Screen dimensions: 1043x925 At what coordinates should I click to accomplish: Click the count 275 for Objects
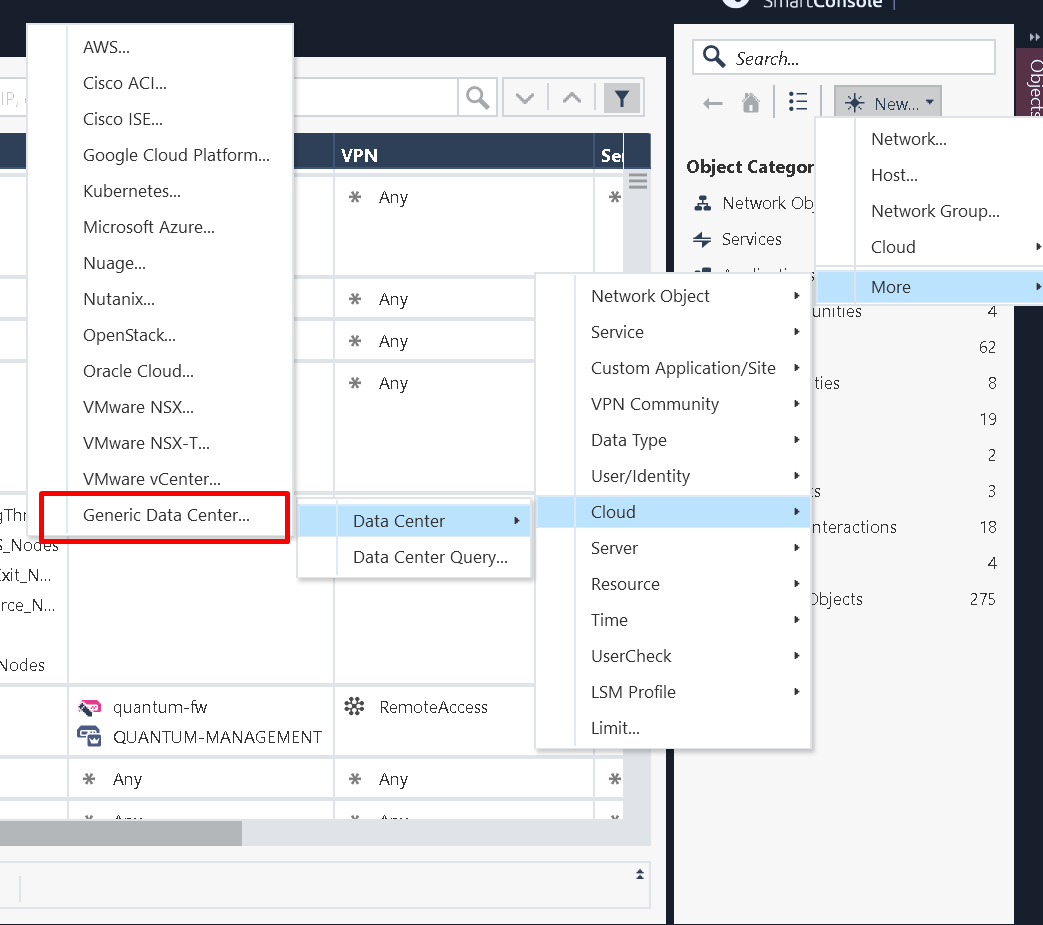point(982,599)
